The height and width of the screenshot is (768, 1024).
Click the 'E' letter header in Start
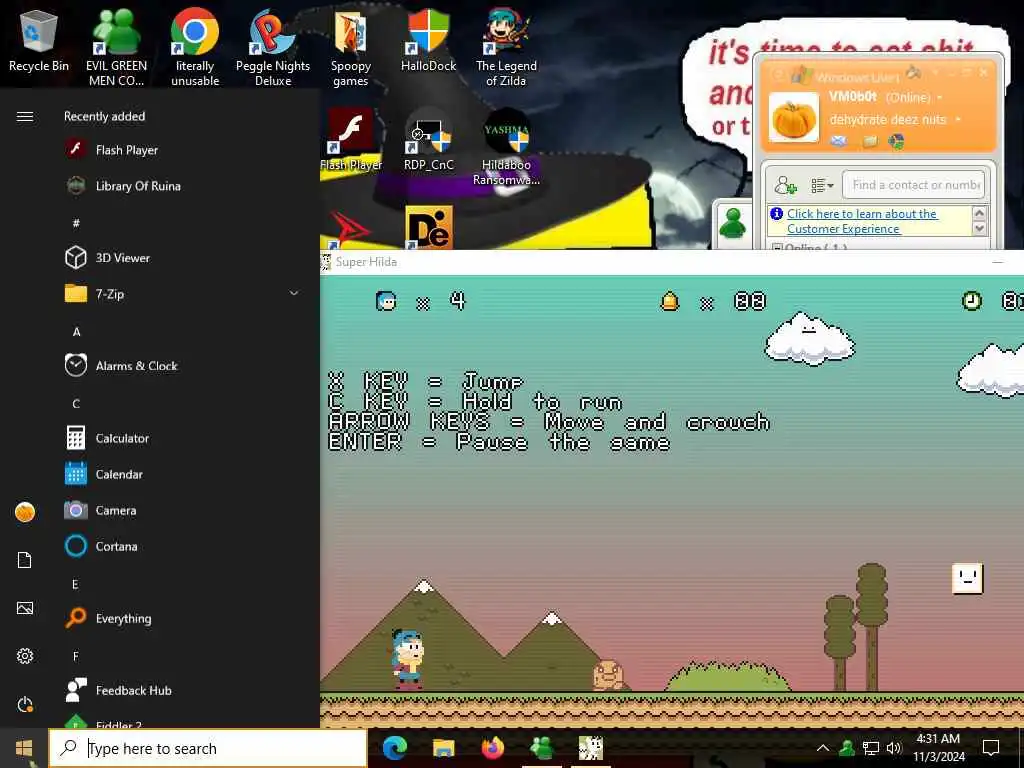coord(76,584)
